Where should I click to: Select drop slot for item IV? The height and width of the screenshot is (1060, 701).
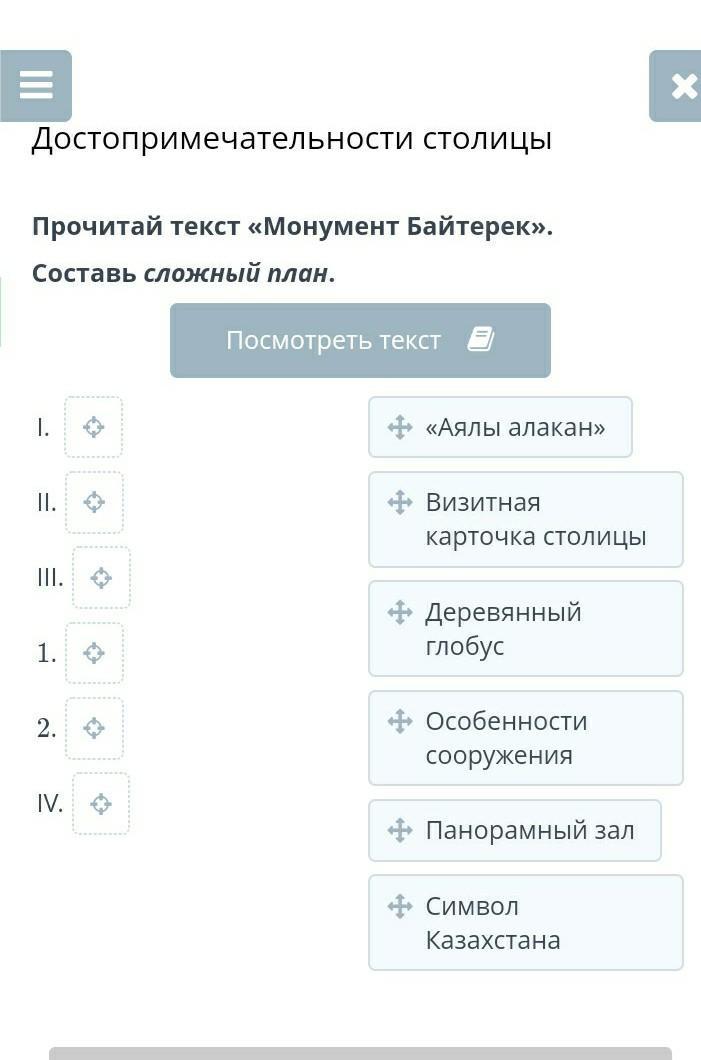pyautogui.click(x=101, y=804)
